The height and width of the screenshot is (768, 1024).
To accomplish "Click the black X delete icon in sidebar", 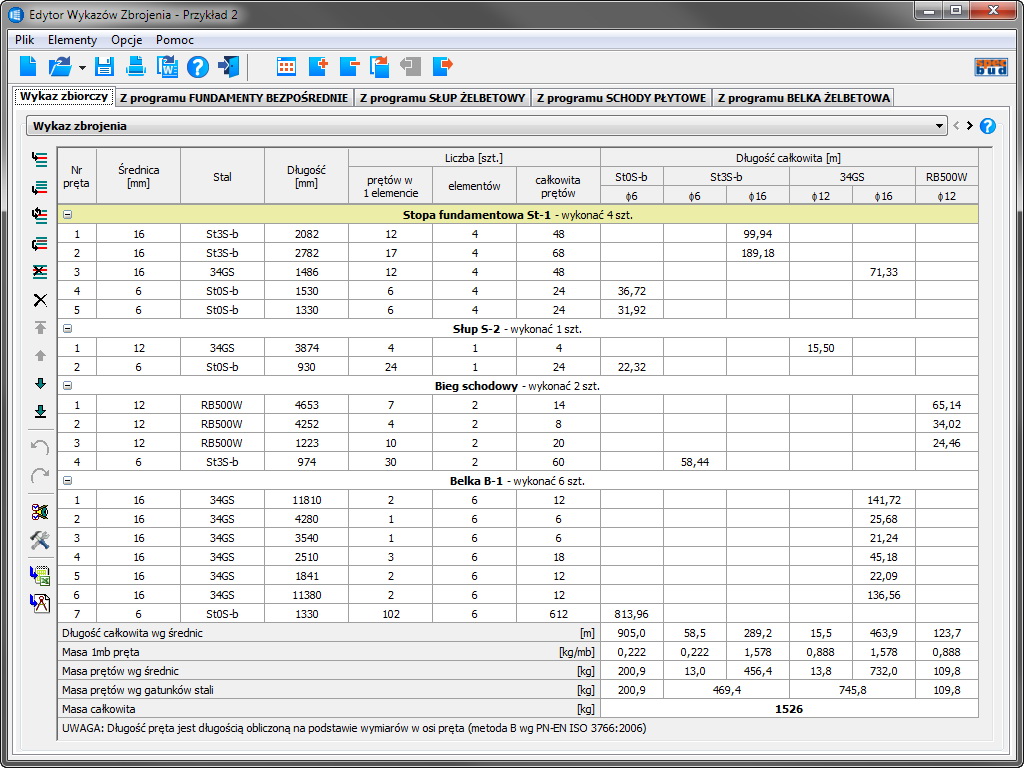I will (40, 300).
